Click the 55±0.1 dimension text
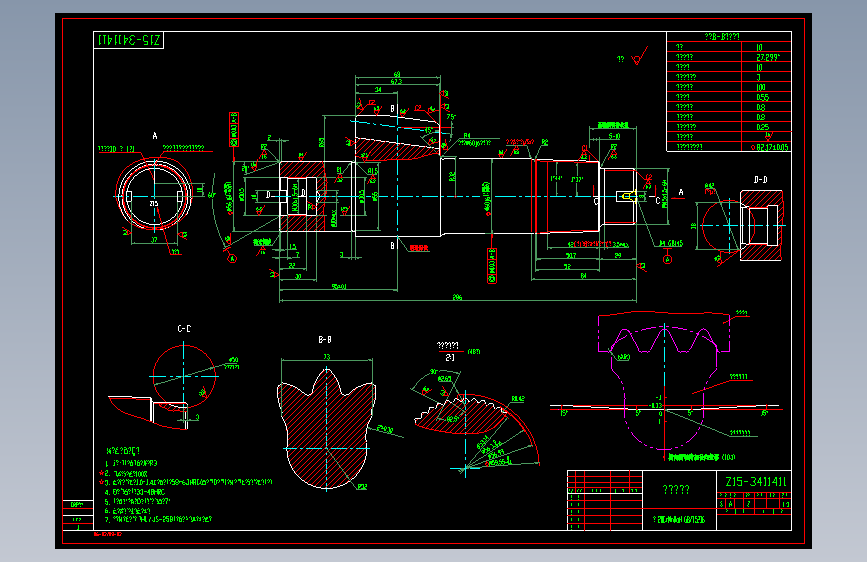The height and width of the screenshot is (562, 867). click(339, 286)
